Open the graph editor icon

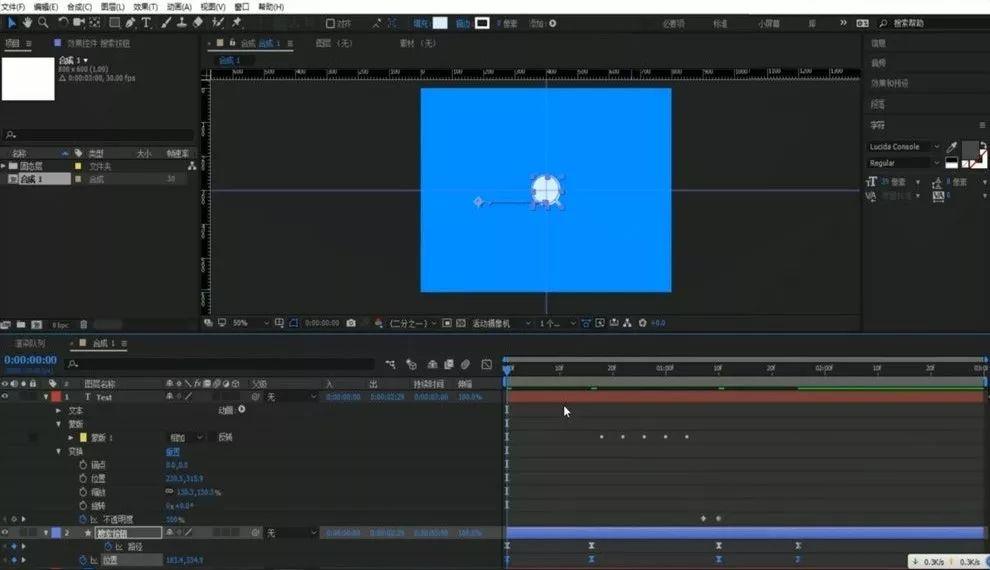487,364
